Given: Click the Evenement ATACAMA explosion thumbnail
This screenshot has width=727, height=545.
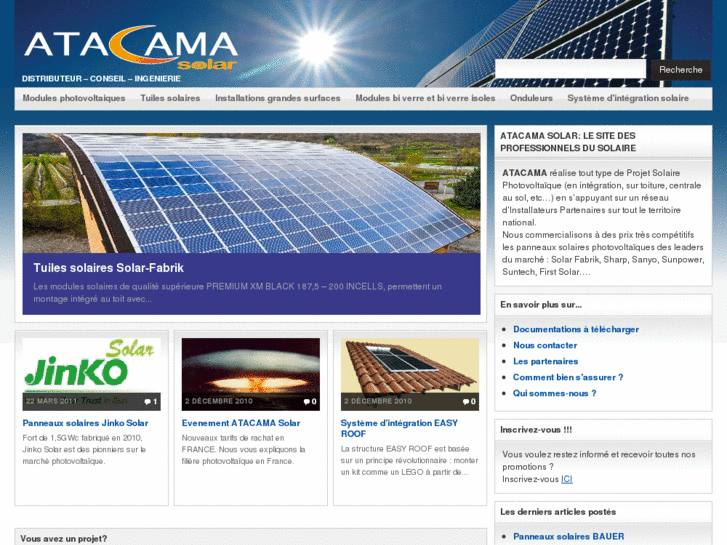Looking at the screenshot, I should click(x=251, y=374).
